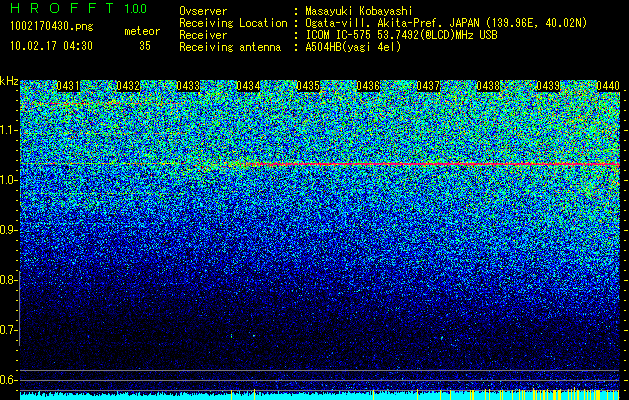Click the 0440 time marker
This screenshot has height=400, width=629.
pos(608,86)
